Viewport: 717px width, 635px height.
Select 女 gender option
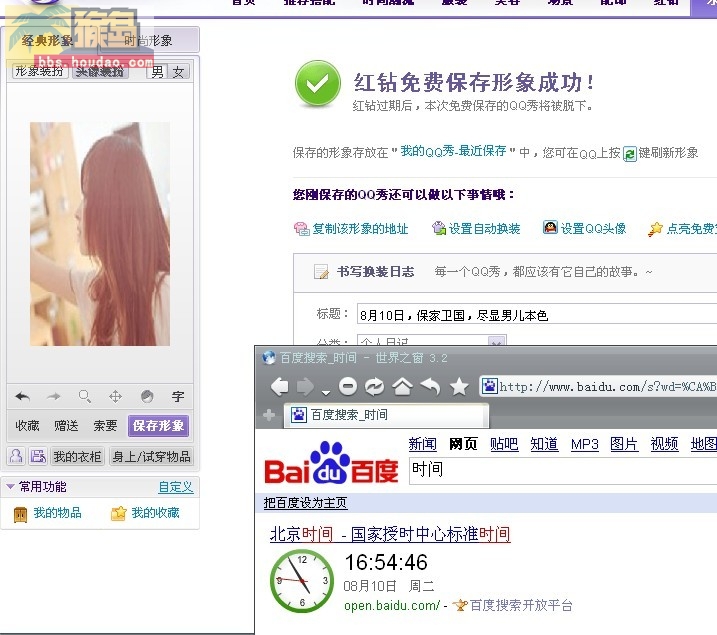tap(178, 72)
